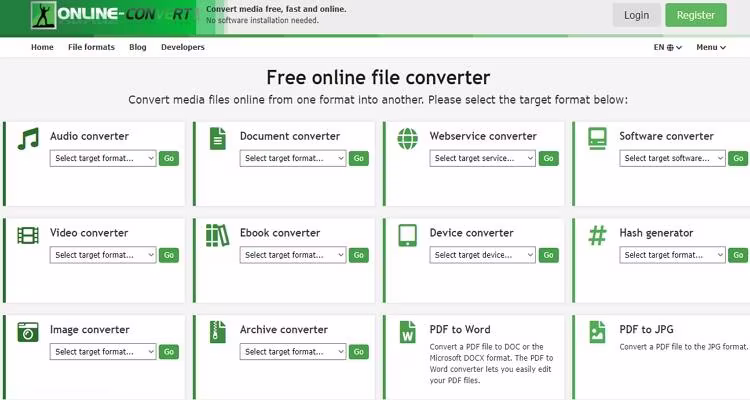
Task: Click the Video converter heading
Action: (89, 233)
